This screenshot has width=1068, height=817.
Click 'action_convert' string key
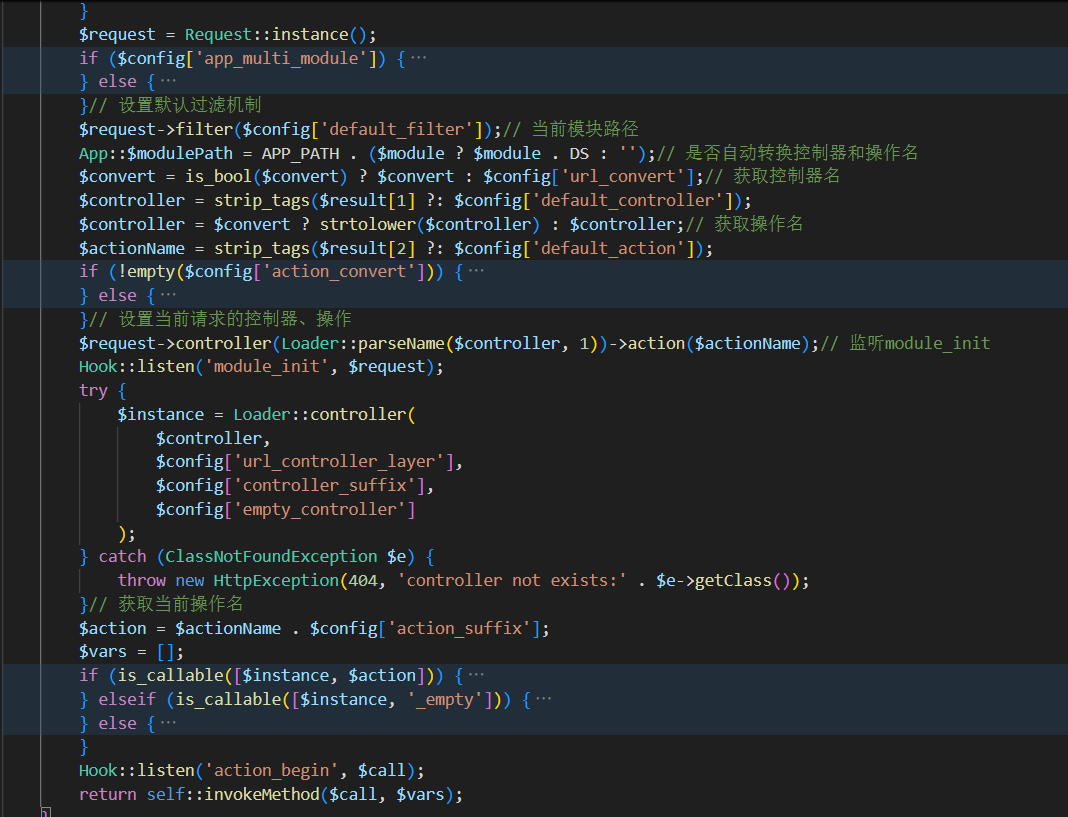[x=339, y=271]
